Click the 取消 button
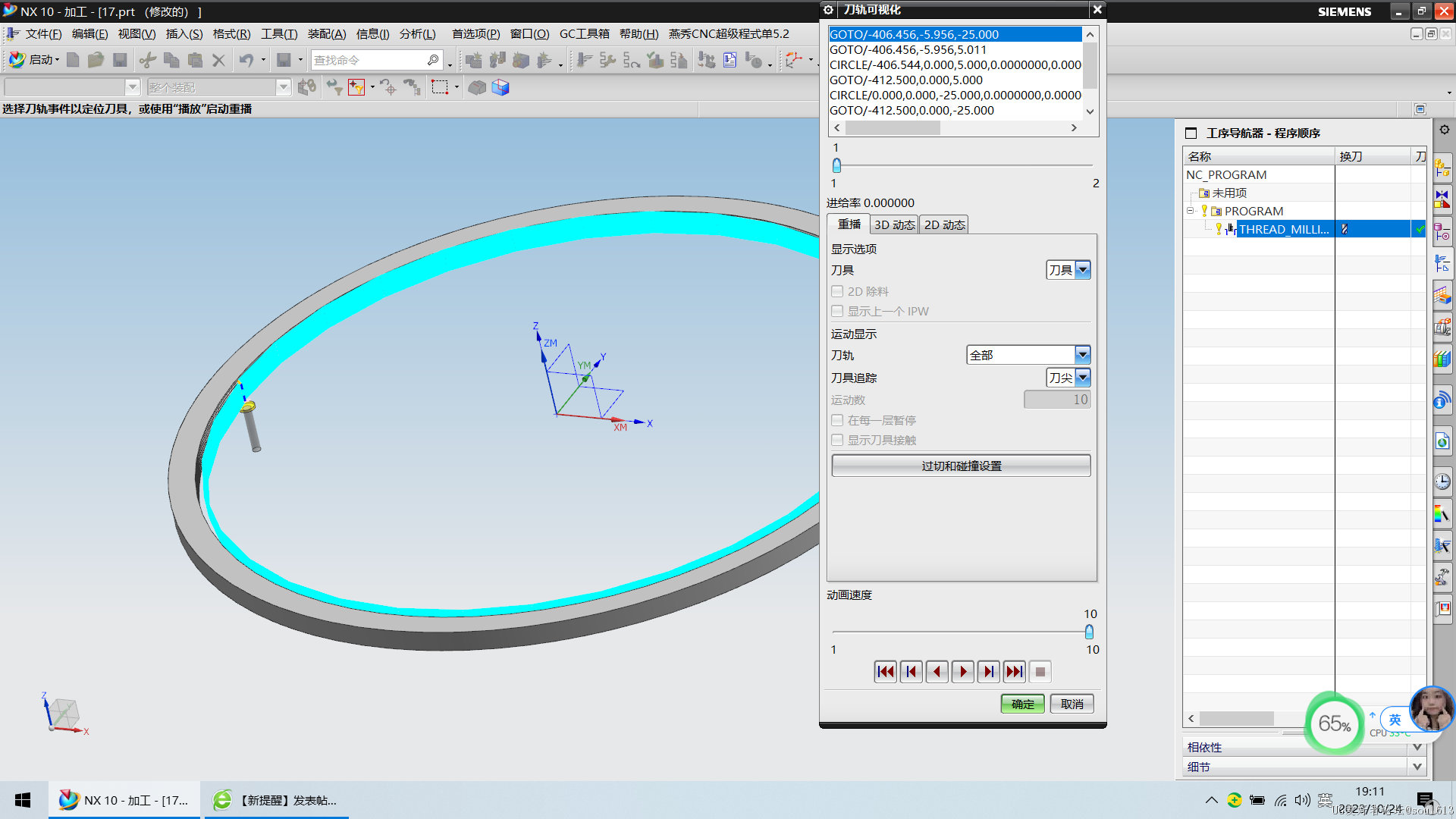The height and width of the screenshot is (819, 1456). coord(1072,704)
